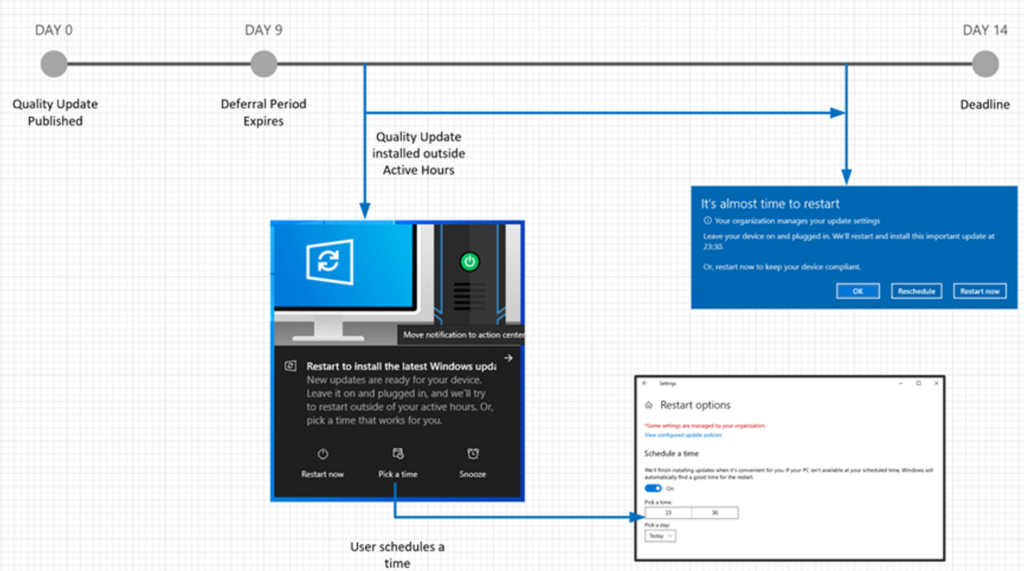The image size is (1024, 571).
Task: Close the Settings Restart options window
Action: 936,383
